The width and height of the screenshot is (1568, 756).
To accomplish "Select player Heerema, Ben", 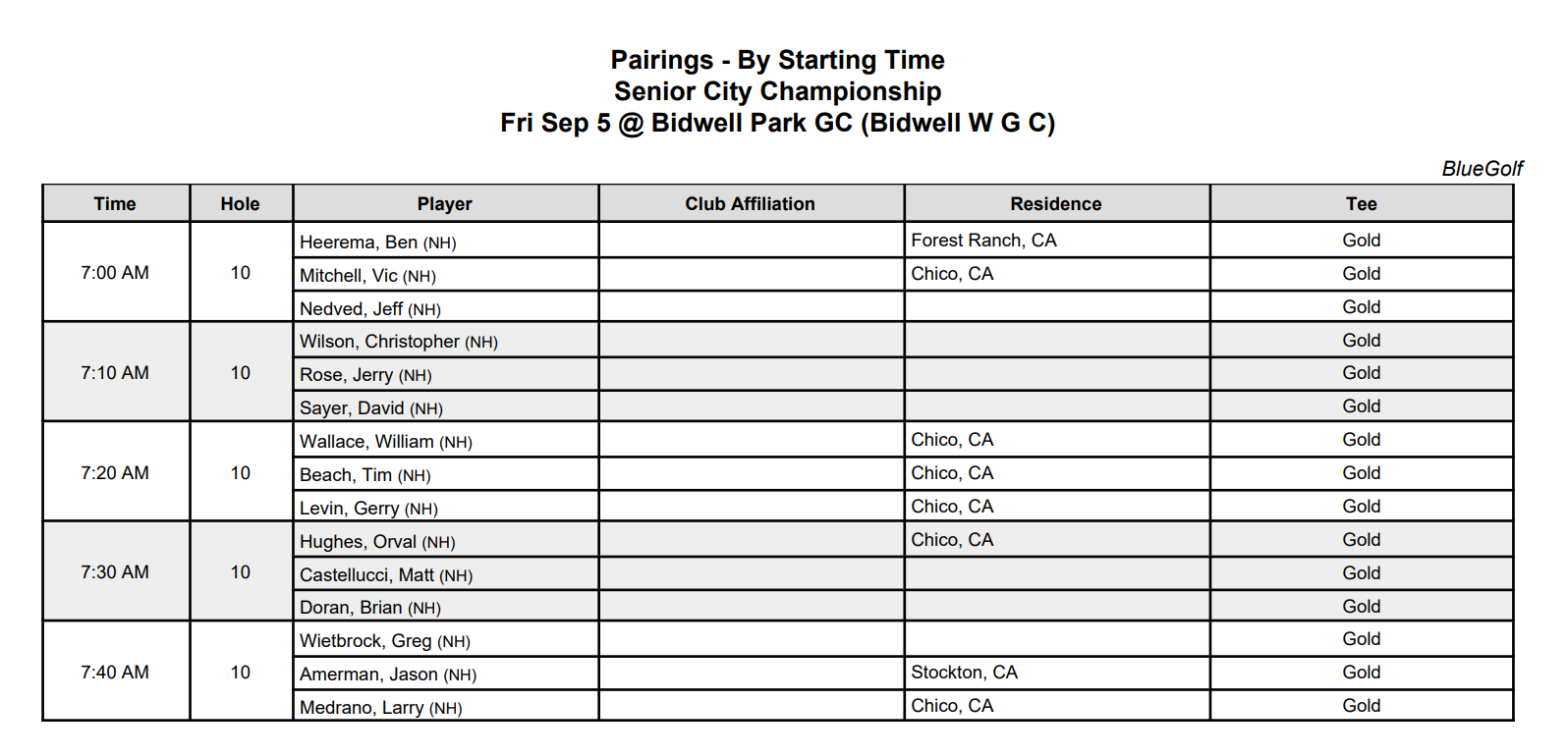I will 359,243.
